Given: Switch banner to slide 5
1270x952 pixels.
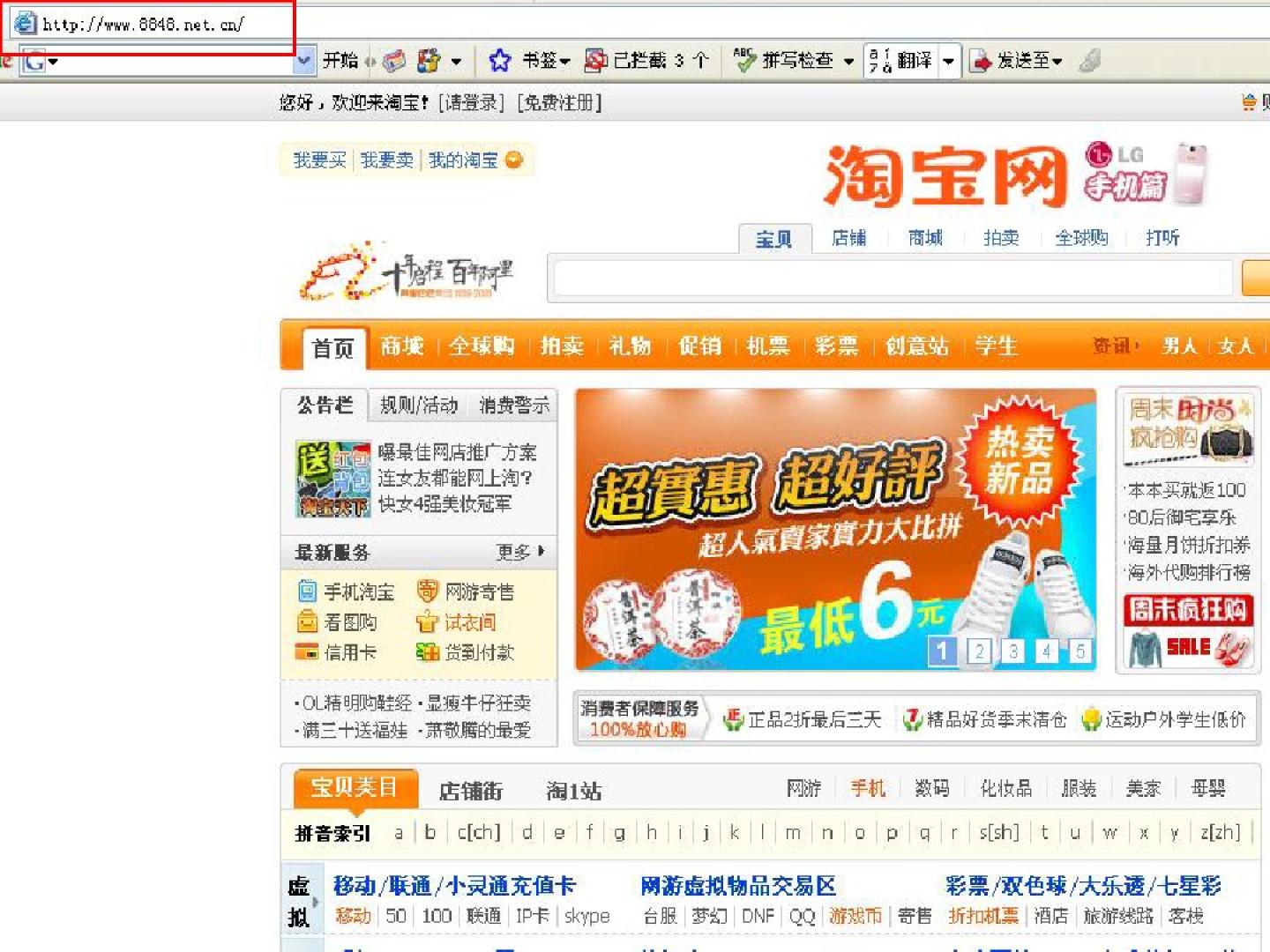Looking at the screenshot, I should pos(1080,651).
